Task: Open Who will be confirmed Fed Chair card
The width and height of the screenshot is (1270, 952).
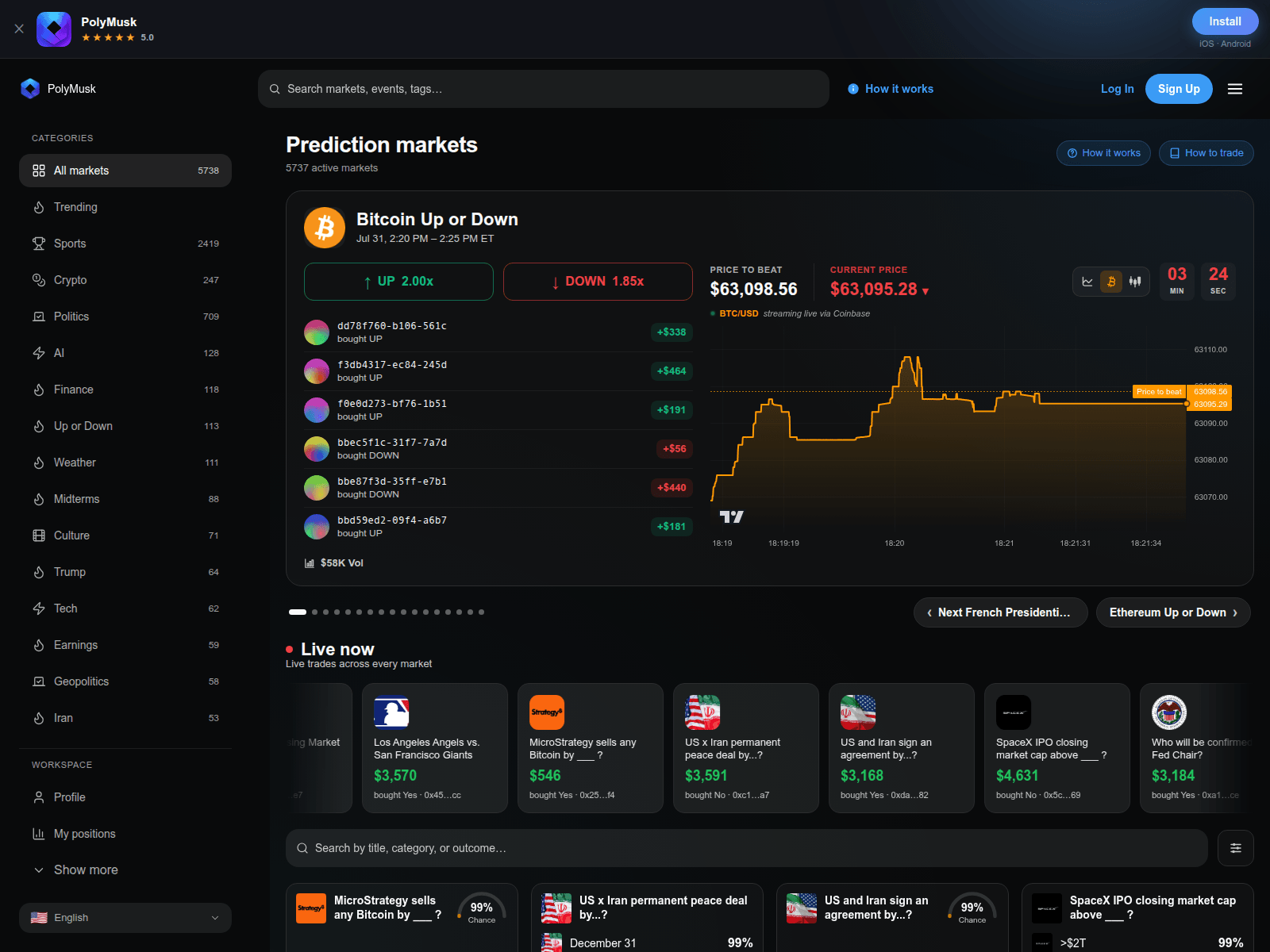Action: click(x=1197, y=748)
